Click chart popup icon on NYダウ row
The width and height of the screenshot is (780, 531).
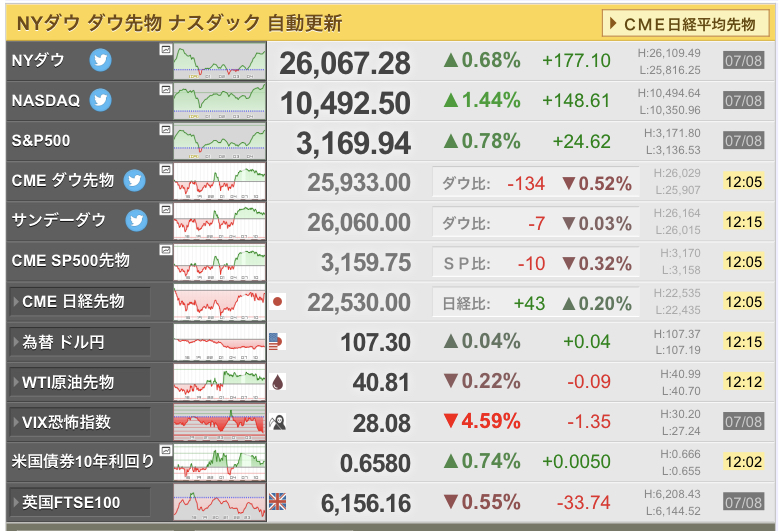pos(164,49)
